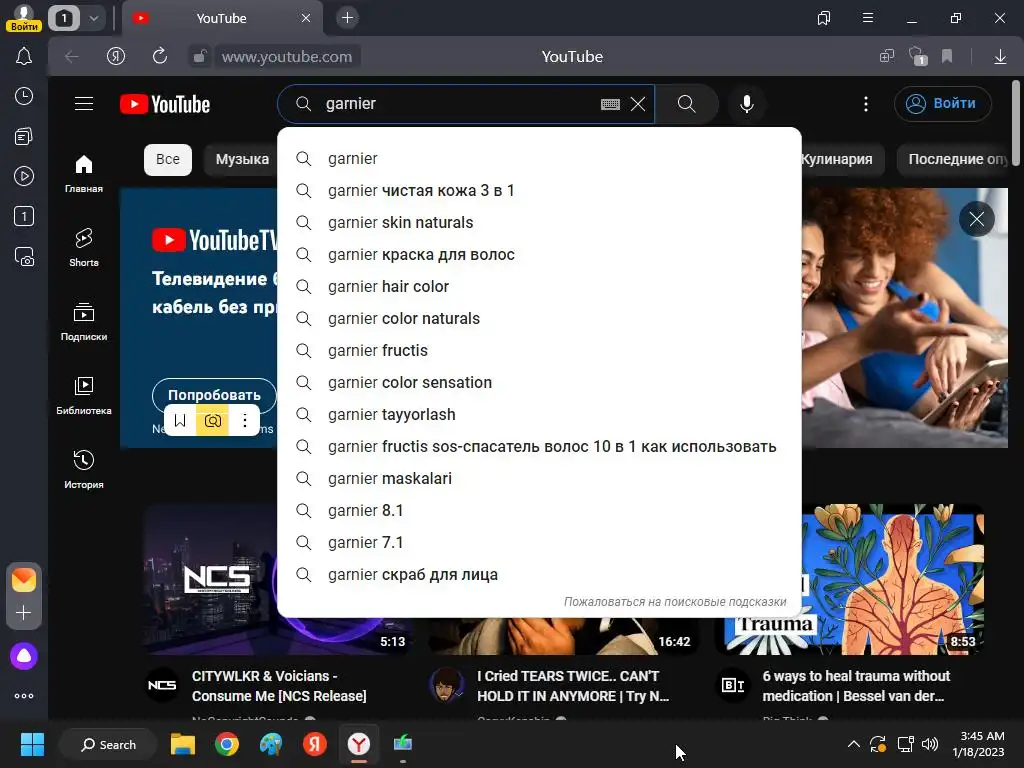Choose suggestion garnier hair color
Image resolution: width=1024 pixels, height=768 pixels.
539,287
